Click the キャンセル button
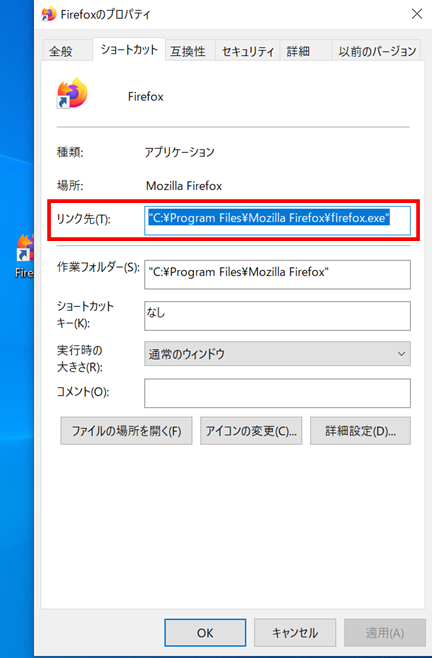The image size is (432, 658). point(295,632)
